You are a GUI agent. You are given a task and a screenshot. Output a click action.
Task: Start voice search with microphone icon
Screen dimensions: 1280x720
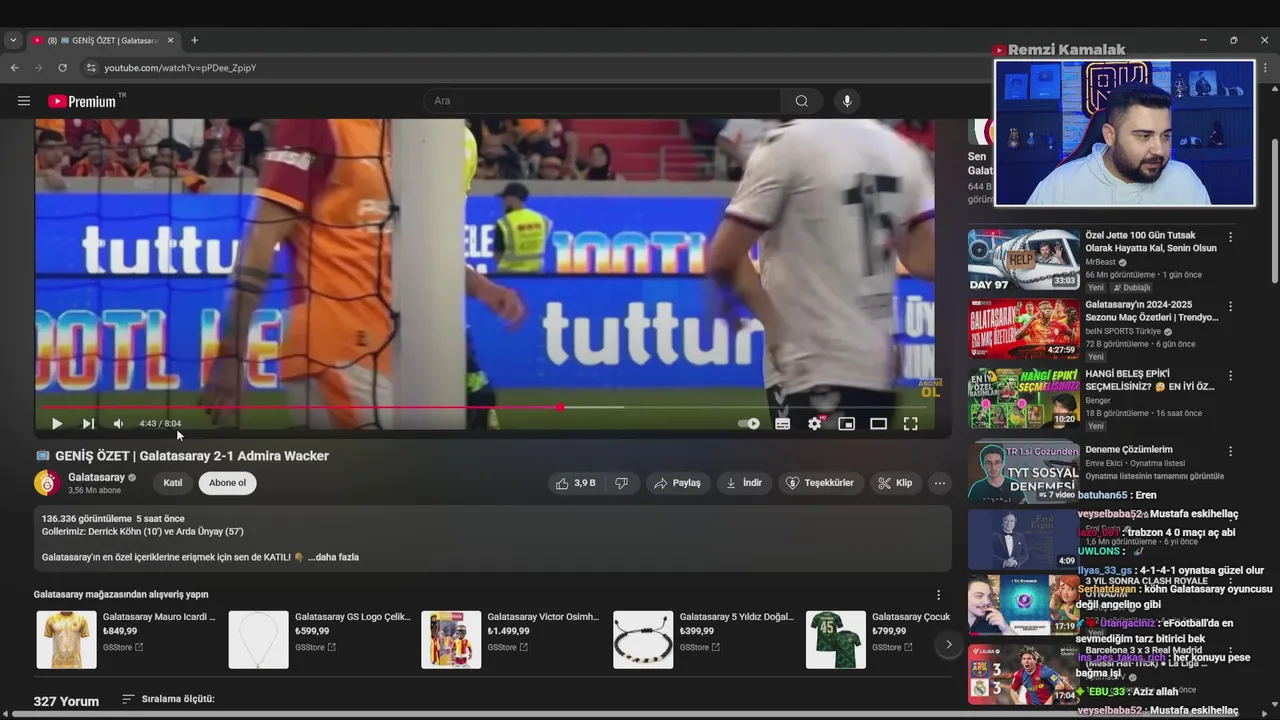coord(847,101)
